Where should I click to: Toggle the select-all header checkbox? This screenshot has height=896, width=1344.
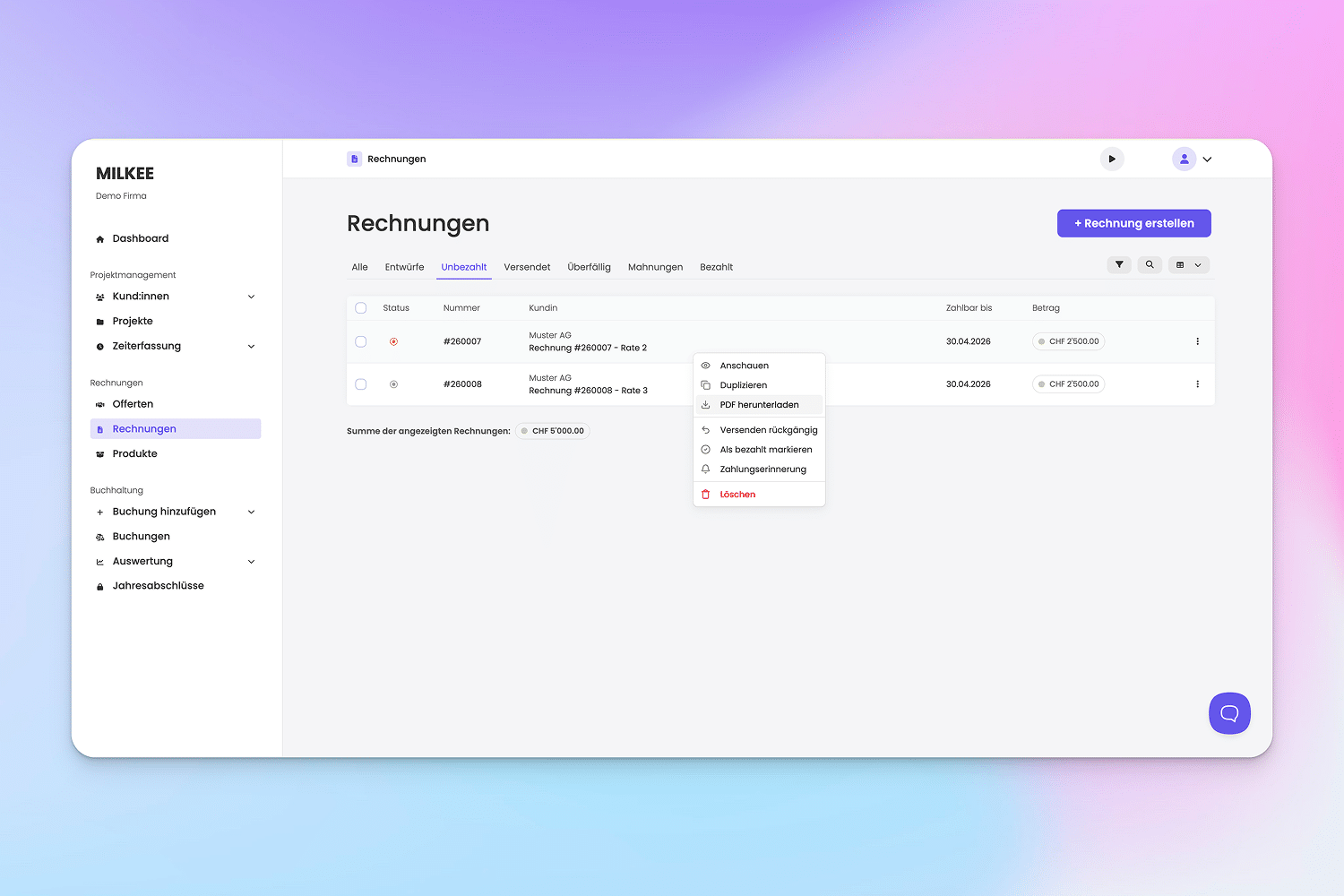361,308
